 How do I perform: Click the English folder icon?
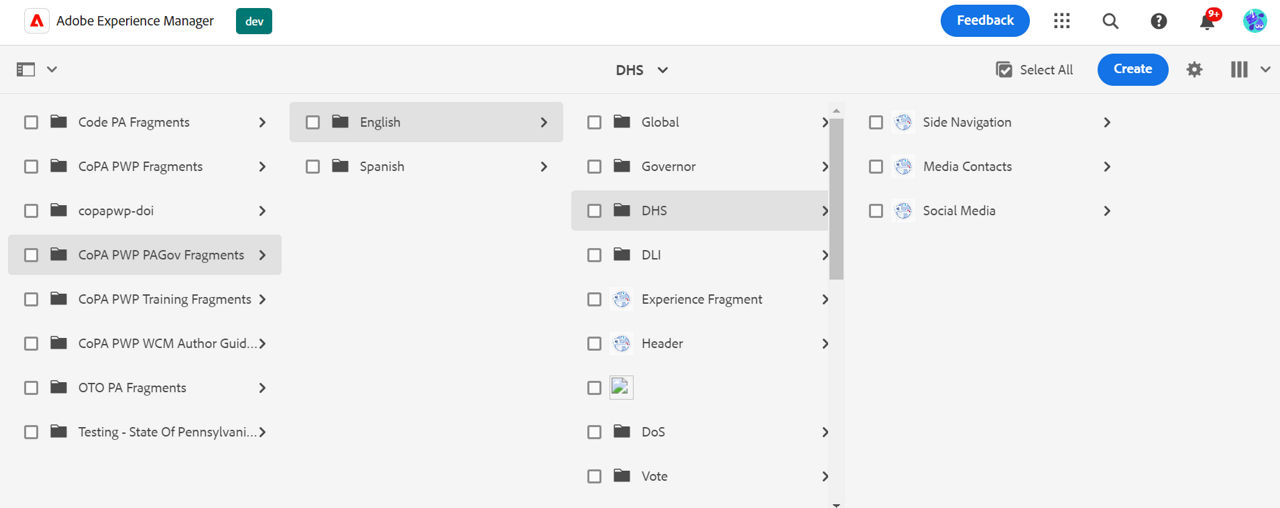pos(340,122)
